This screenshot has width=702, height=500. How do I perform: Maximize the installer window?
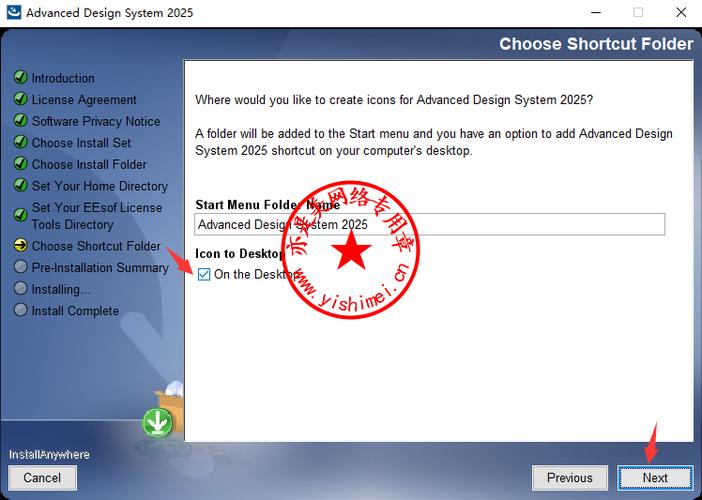pos(638,13)
